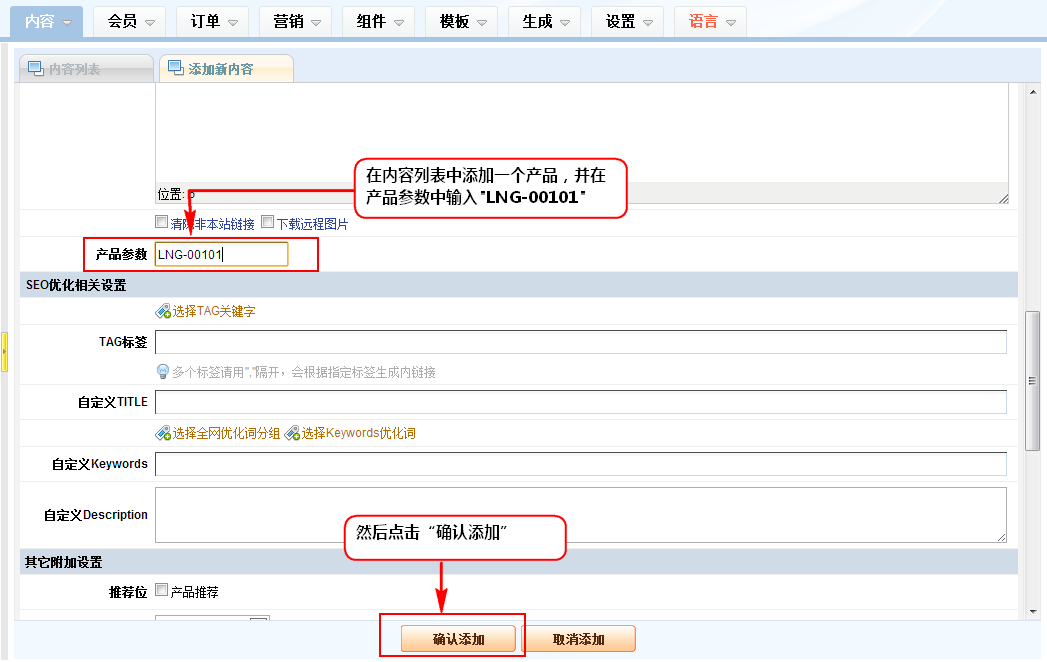Click the tag icon beside 选择TAG关键字
The width and height of the screenshot is (1047, 662).
(x=163, y=311)
